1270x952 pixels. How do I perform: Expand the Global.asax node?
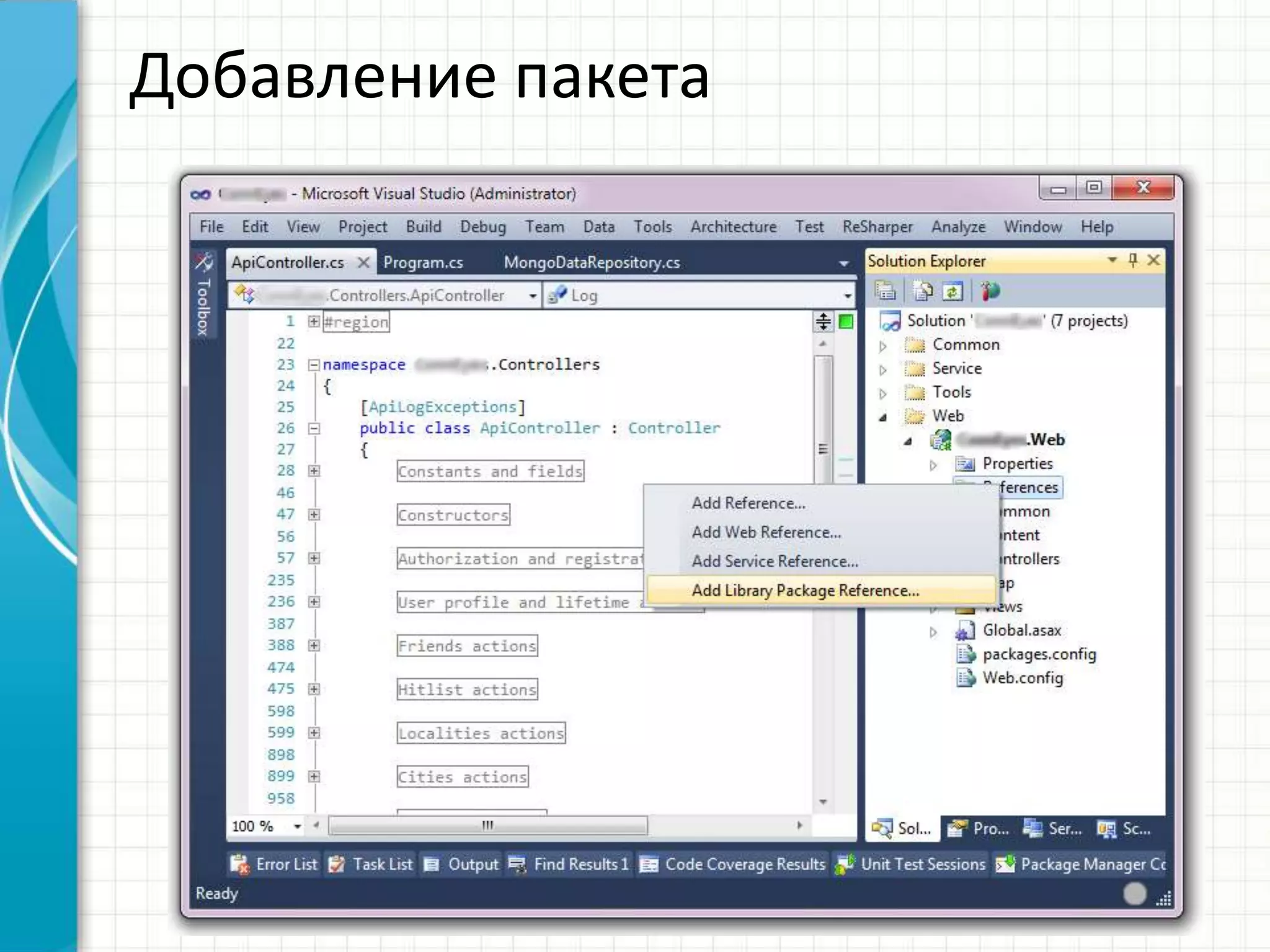[933, 632]
